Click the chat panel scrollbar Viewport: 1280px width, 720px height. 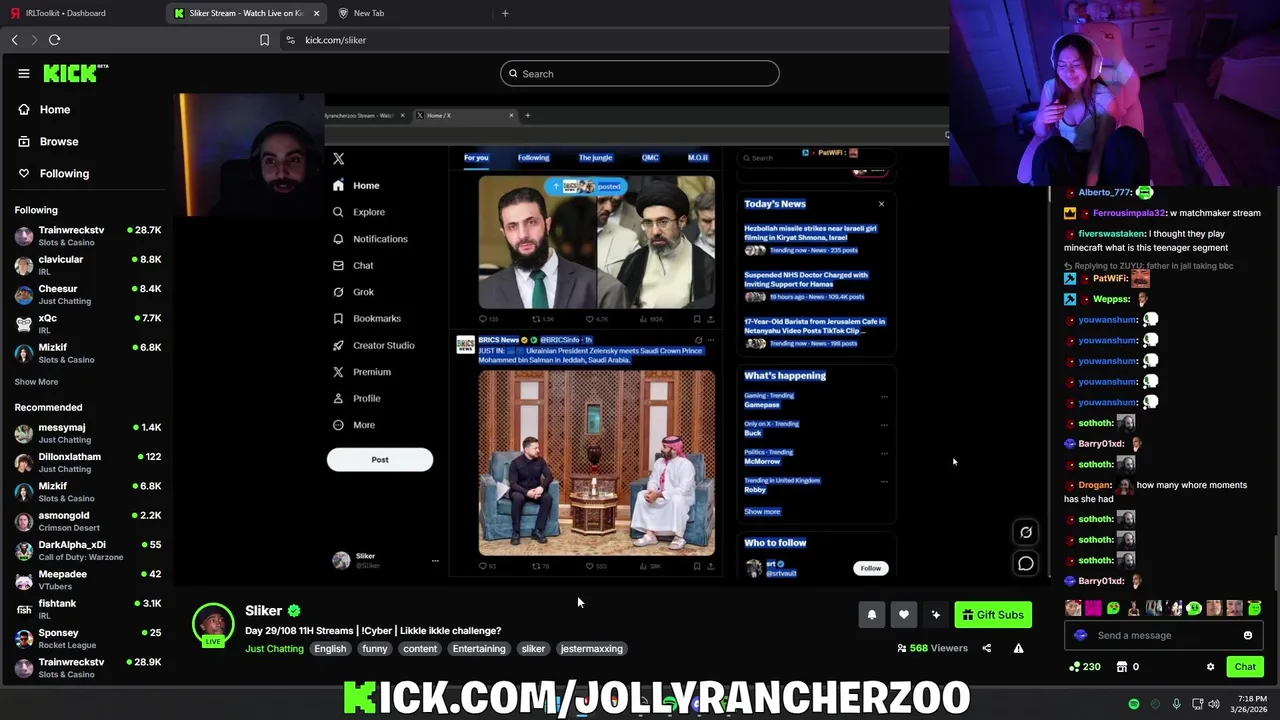point(1275,565)
